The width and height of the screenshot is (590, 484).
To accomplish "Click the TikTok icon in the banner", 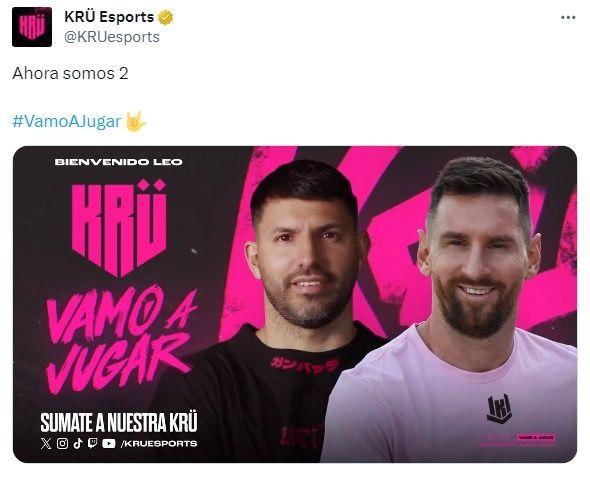I will pos(78,443).
